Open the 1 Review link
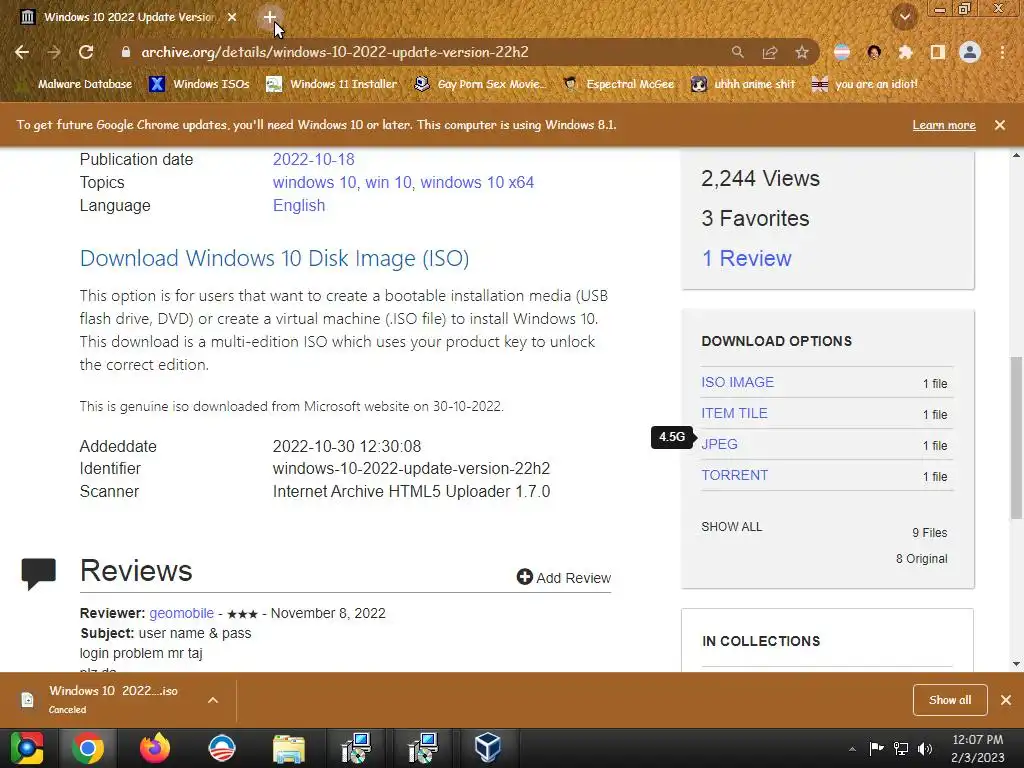The height and width of the screenshot is (768, 1024). click(x=746, y=259)
